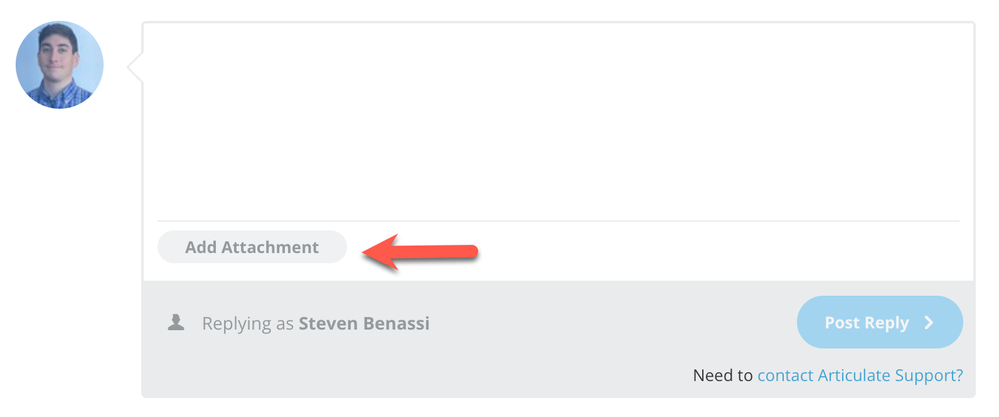Click the word "Attachment" on the pill button
Screen dimensions: 999x417
coord(270,247)
